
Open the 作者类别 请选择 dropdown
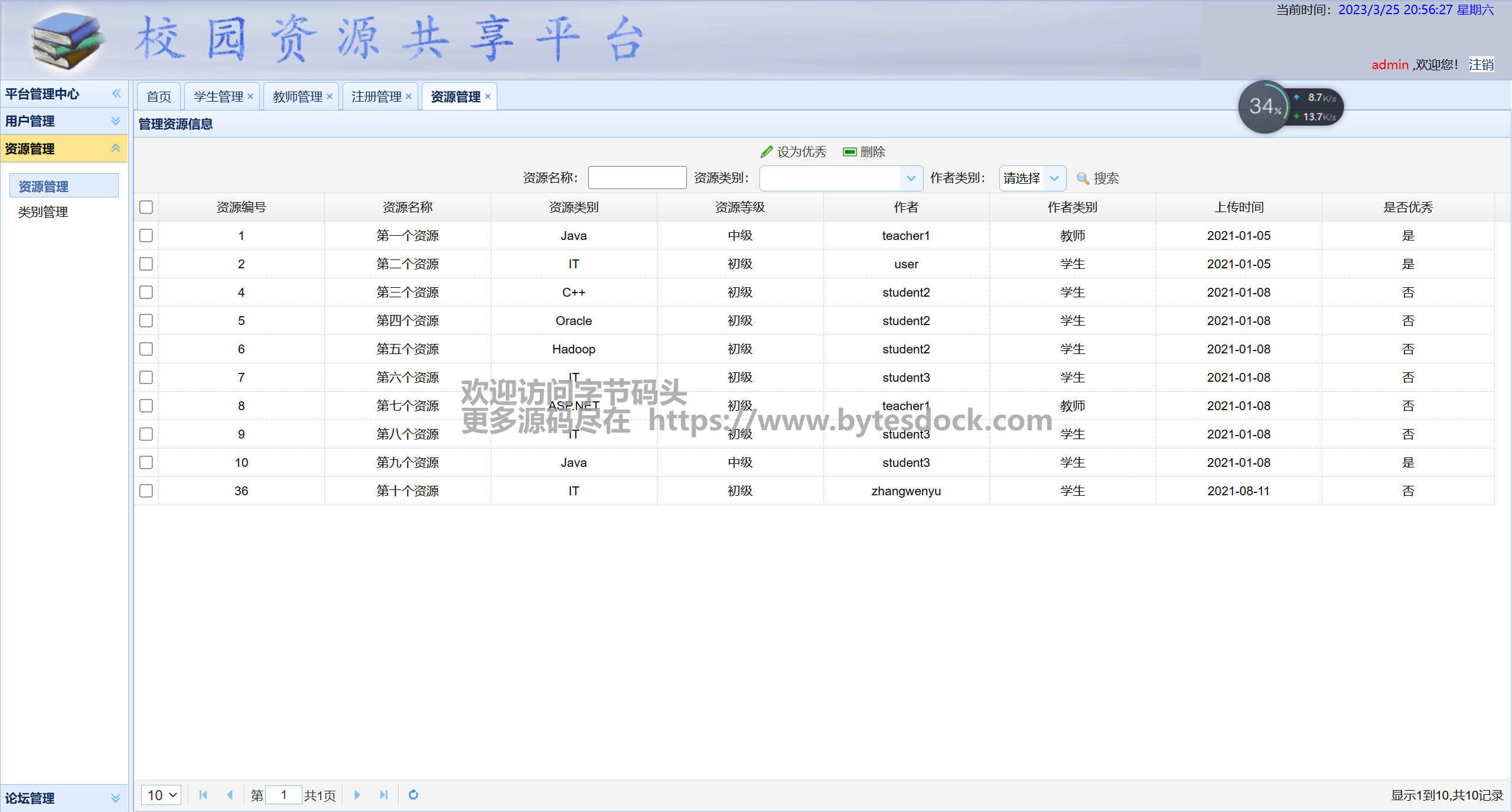click(x=1054, y=178)
